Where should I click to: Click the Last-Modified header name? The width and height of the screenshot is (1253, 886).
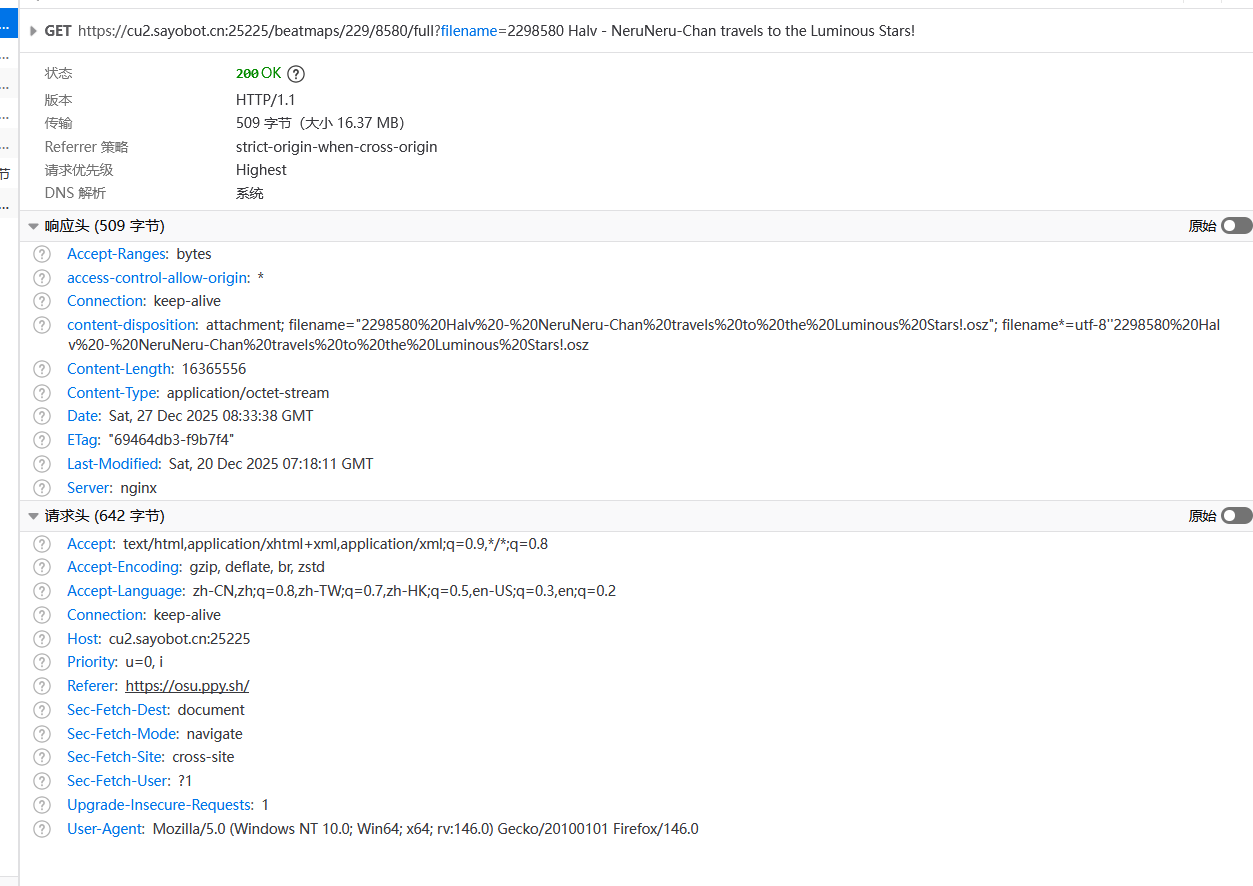point(113,464)
